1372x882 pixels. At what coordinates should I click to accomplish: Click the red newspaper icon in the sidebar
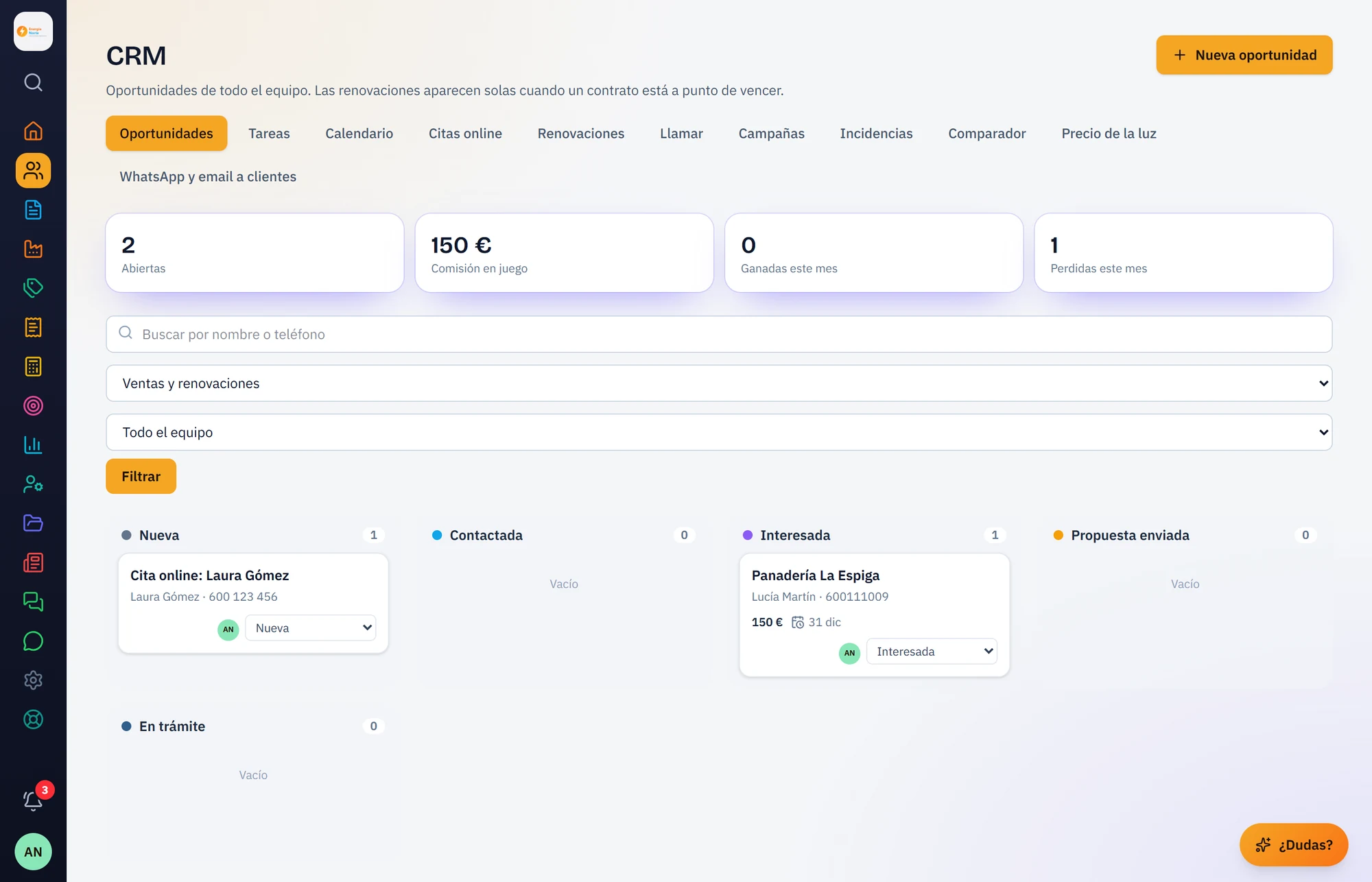[33, 562]
